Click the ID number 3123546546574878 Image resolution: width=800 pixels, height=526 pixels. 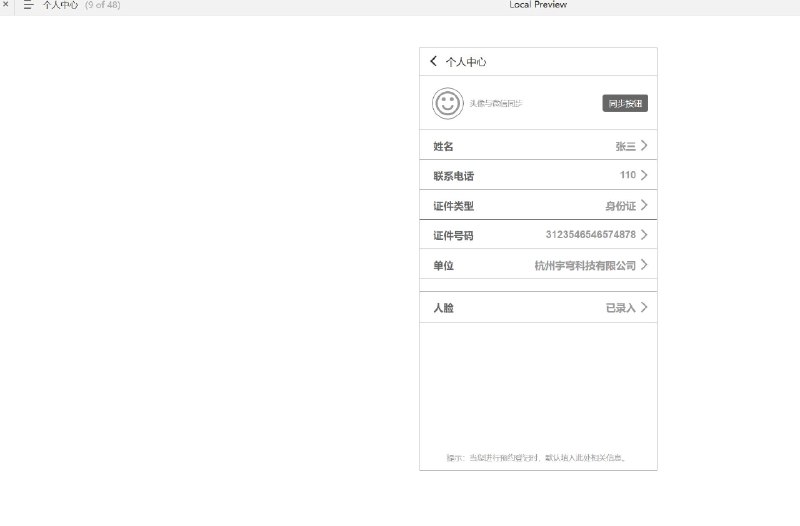pyautogui.click(x=591, y=235)
